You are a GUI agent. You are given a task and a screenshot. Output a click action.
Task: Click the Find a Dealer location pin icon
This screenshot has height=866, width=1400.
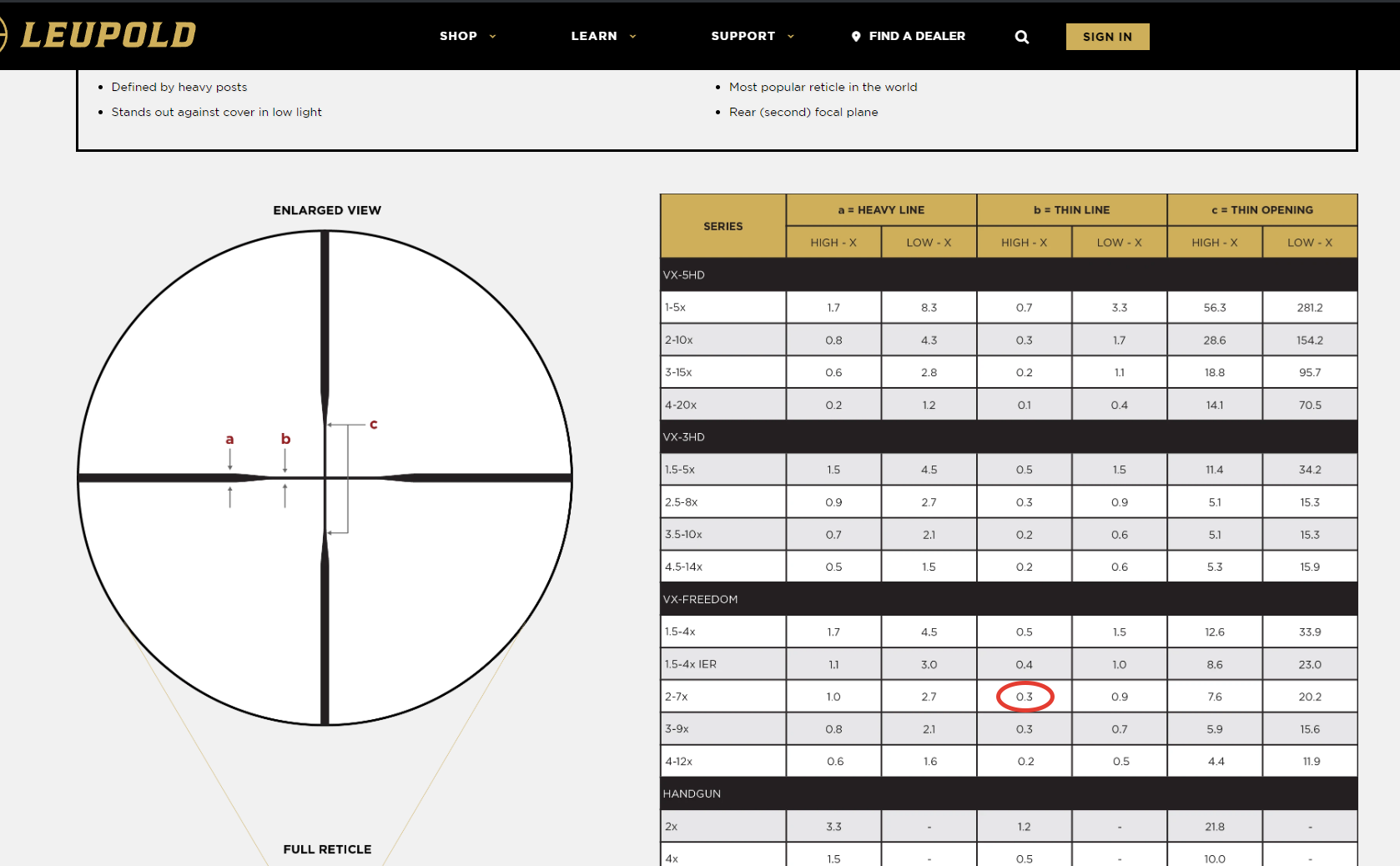point(856,37)
